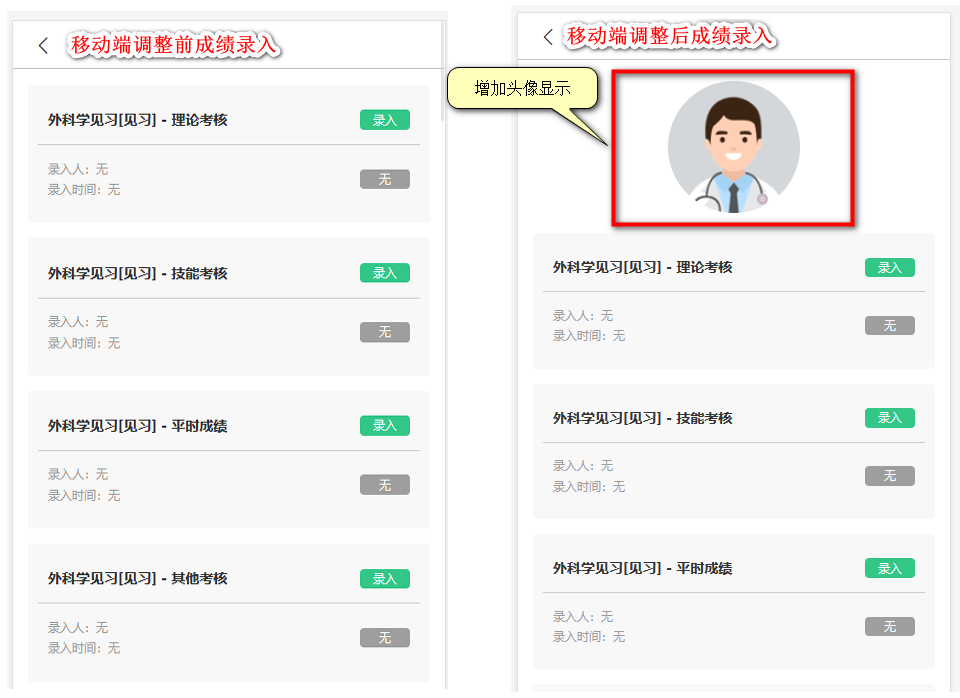Click 录入时间: 无 under 理论考核, left screen
Image resolution: width=960 pixels, height=698 pixels.
[84, 190]
